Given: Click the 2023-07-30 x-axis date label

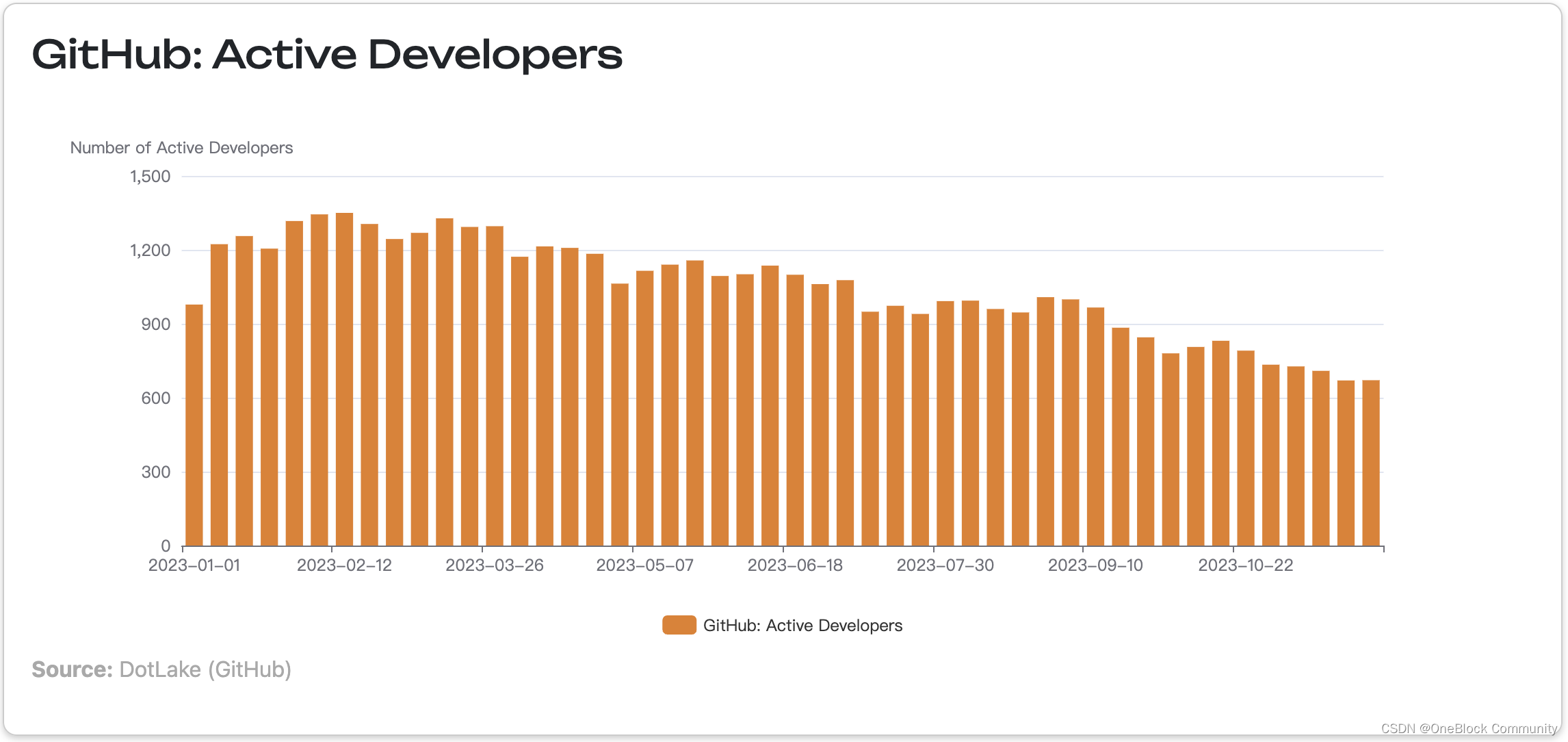Looking at the screenshot, I should (945, 565).
